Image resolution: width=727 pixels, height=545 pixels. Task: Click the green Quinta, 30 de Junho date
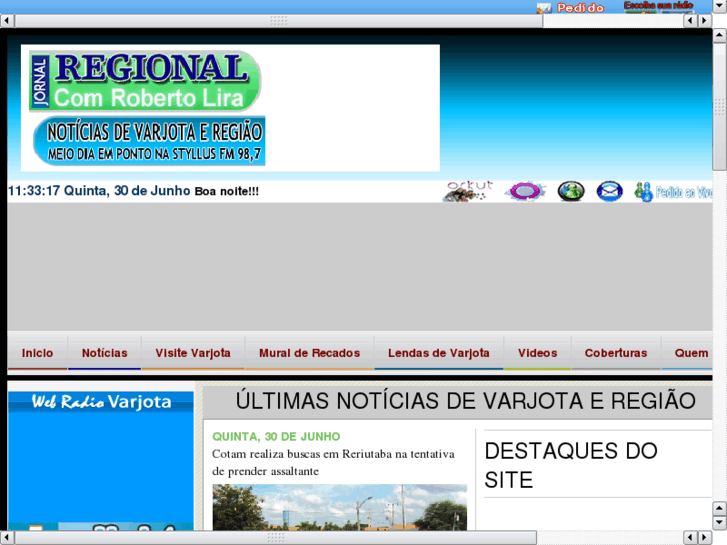[276, 436]
